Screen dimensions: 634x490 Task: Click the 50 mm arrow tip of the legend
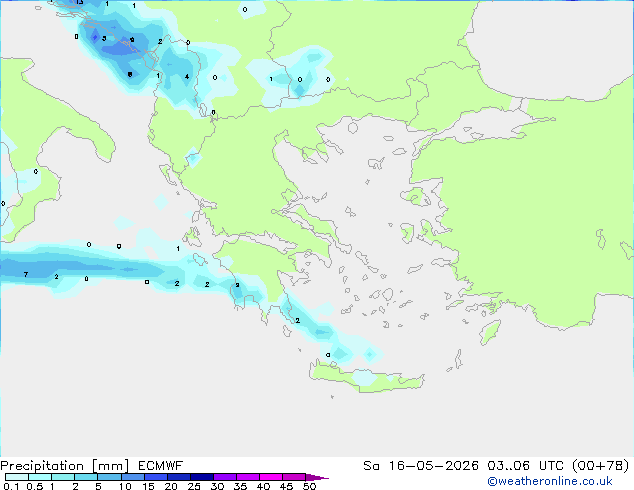point(317,477)
